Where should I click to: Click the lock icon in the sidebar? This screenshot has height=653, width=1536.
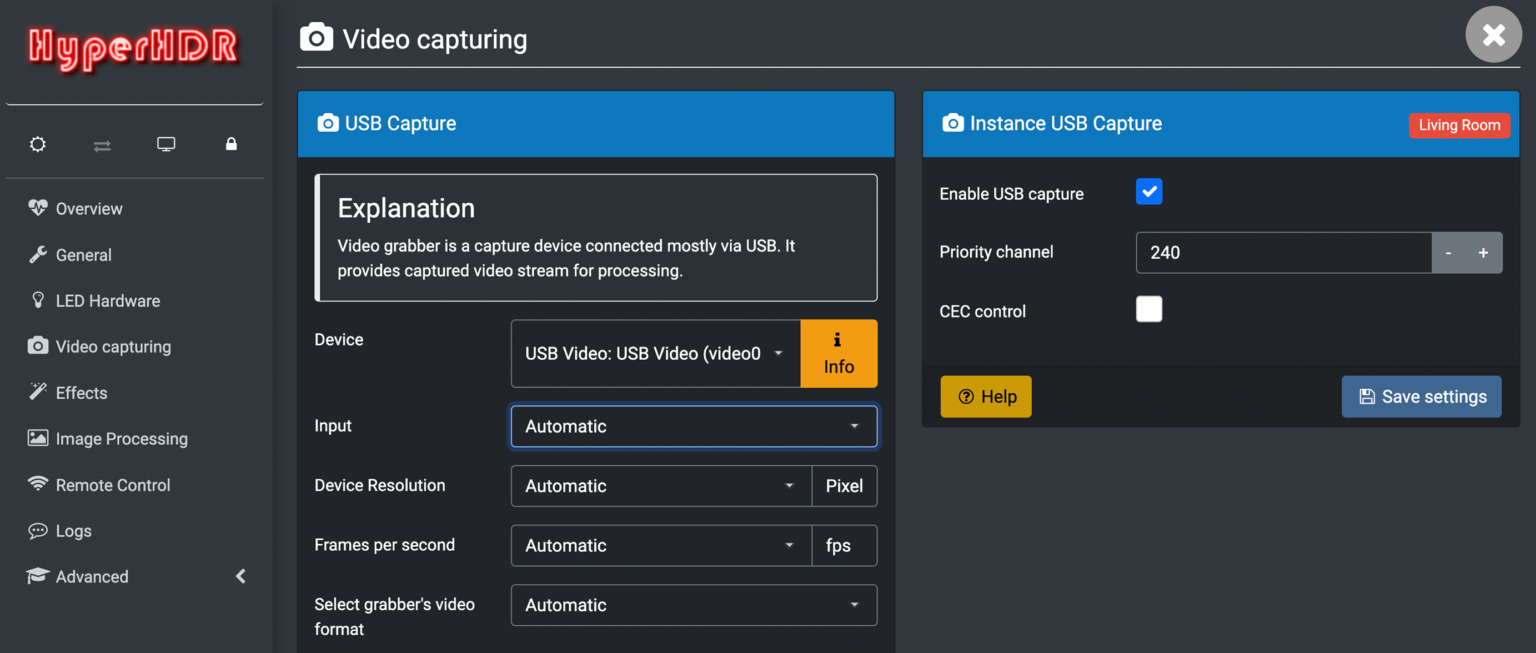pyautogui.click(x=231, y=144)
